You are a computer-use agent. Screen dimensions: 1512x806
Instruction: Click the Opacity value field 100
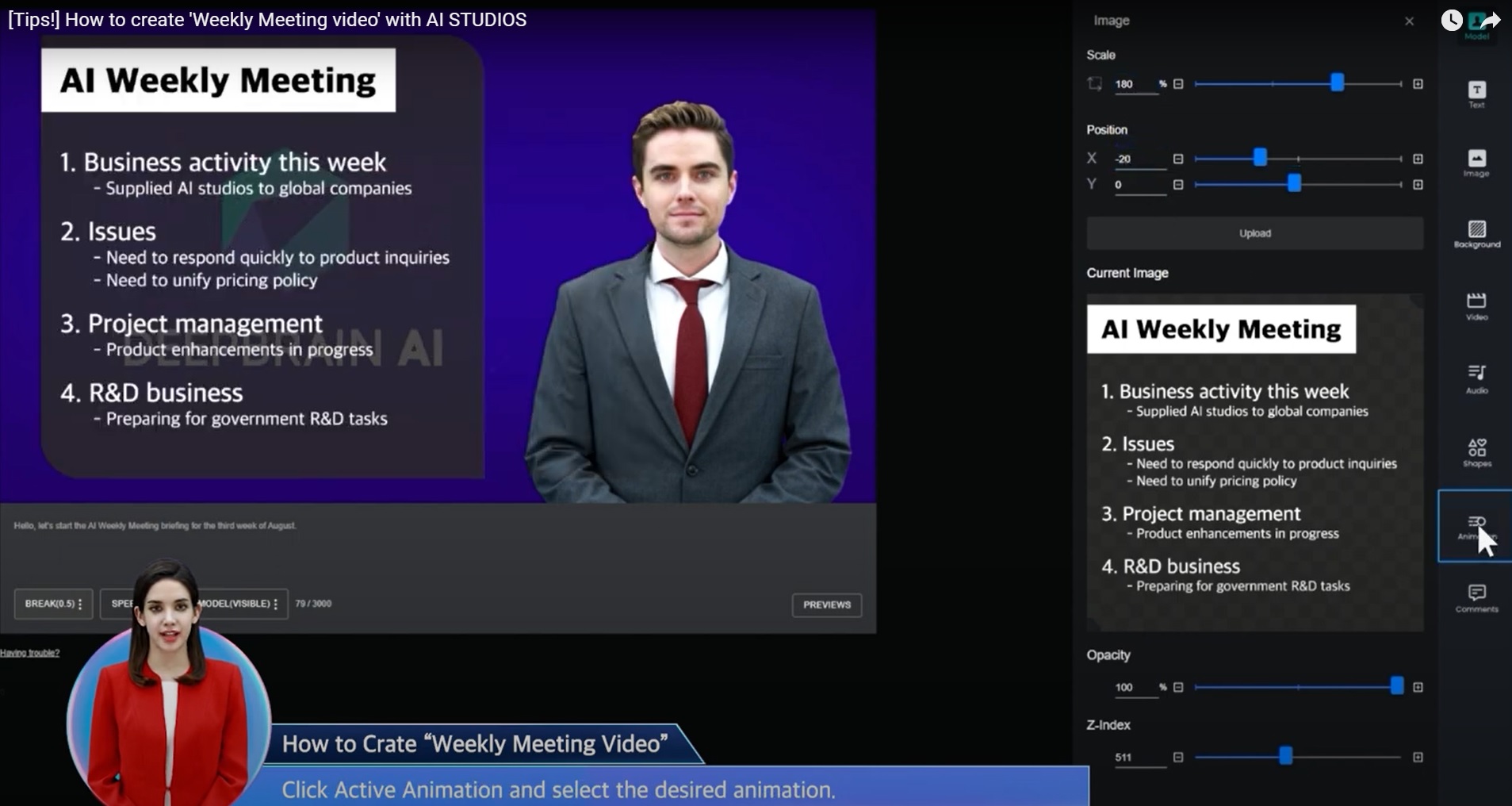(x=1135, y=688)
